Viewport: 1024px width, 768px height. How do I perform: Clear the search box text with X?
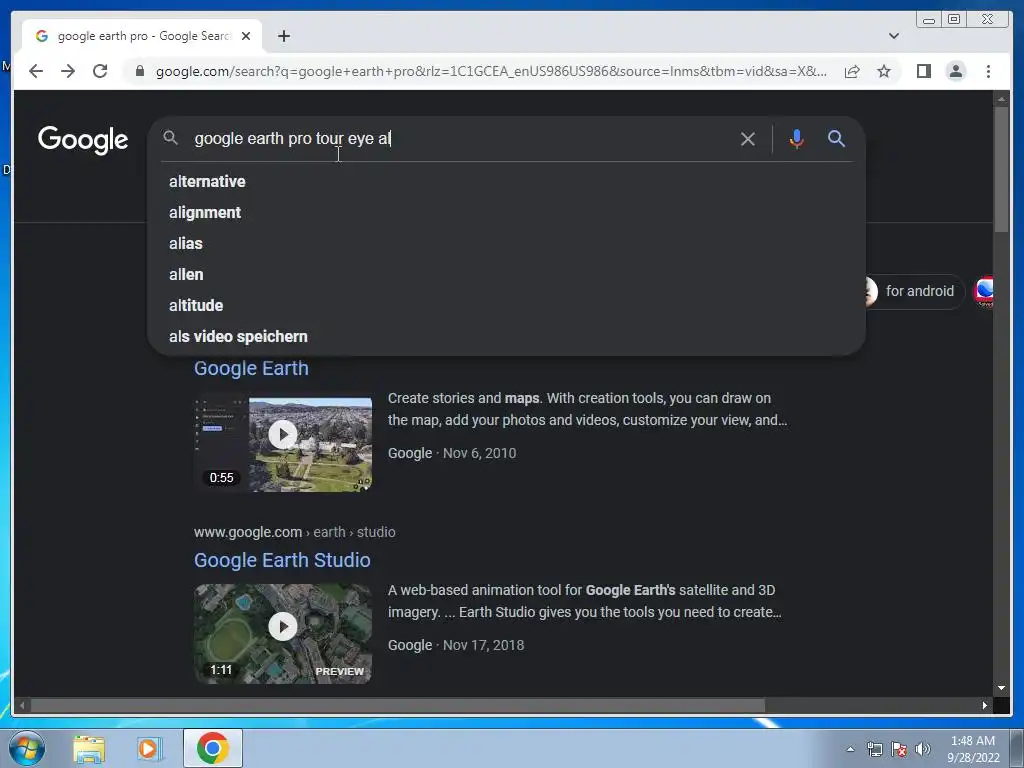[x=748, y=138]
